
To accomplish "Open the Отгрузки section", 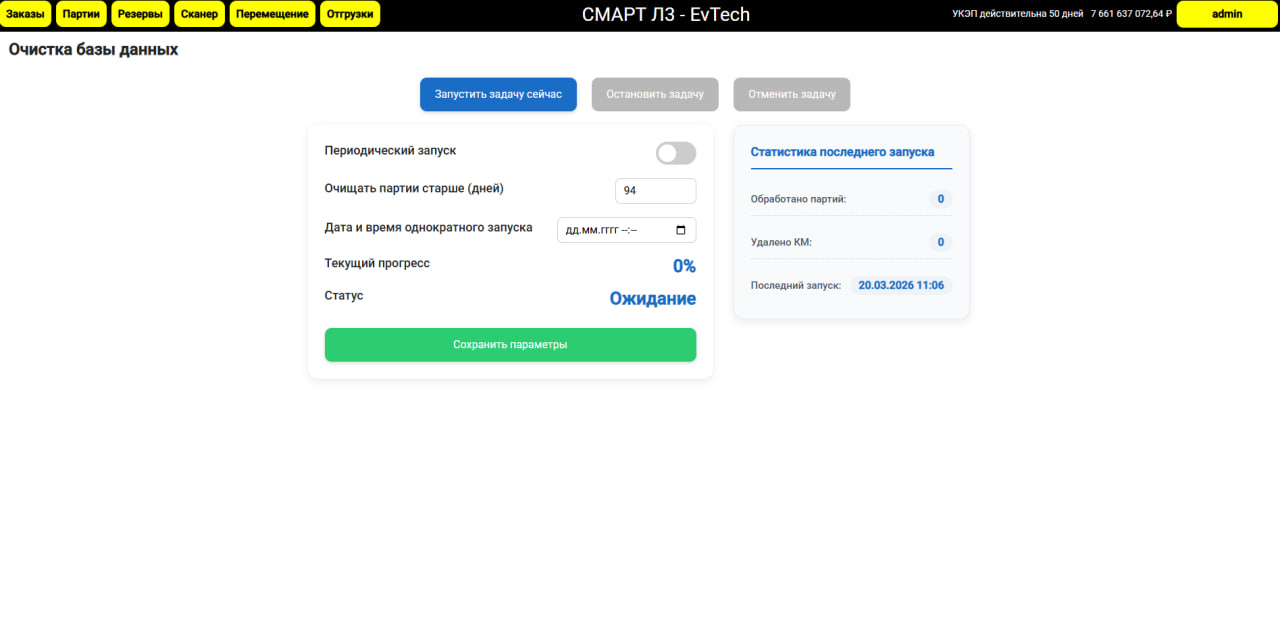I will [x=350, y=14].
